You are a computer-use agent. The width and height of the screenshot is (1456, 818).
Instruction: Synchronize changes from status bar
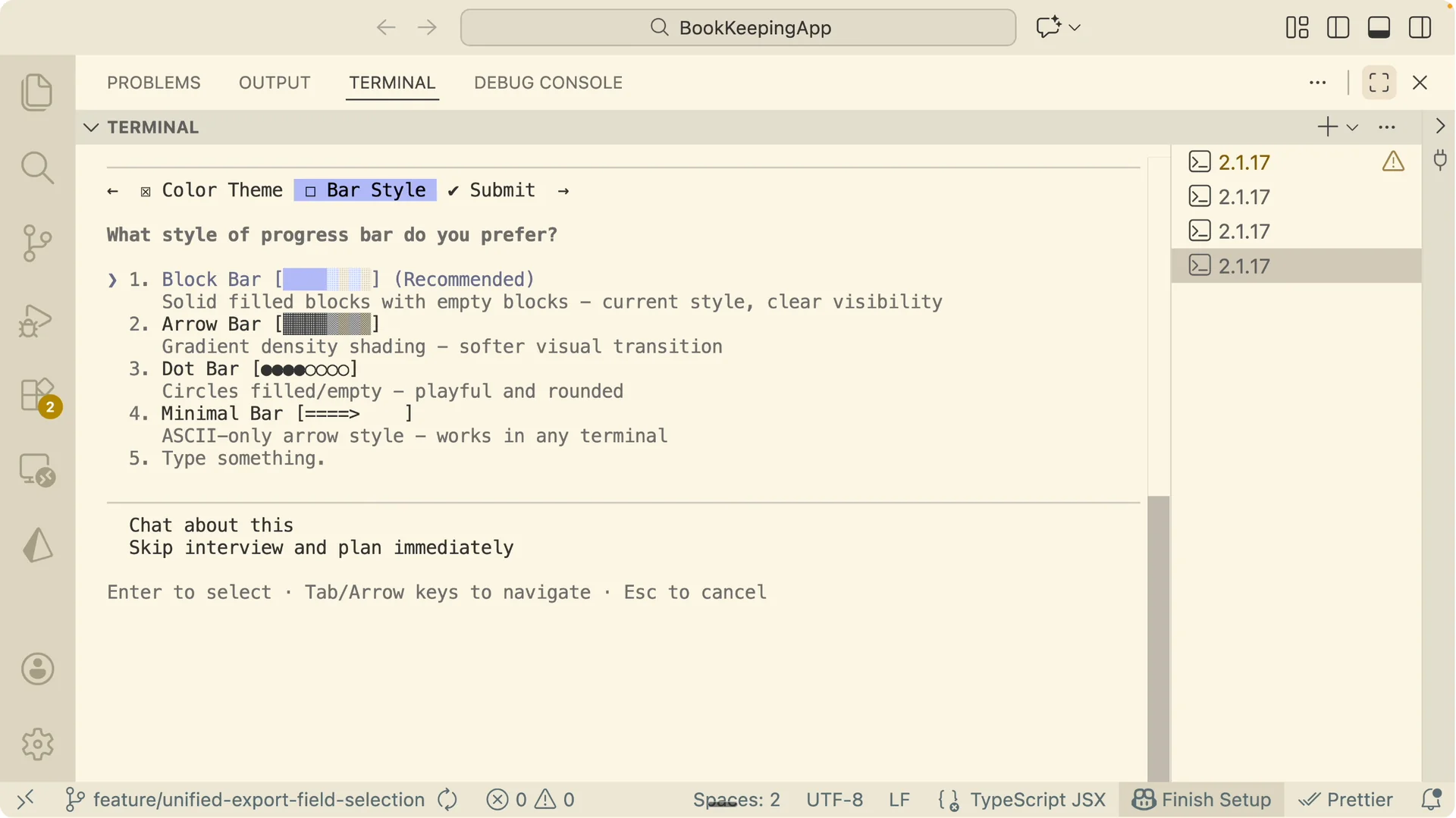[x=447, y=800]
